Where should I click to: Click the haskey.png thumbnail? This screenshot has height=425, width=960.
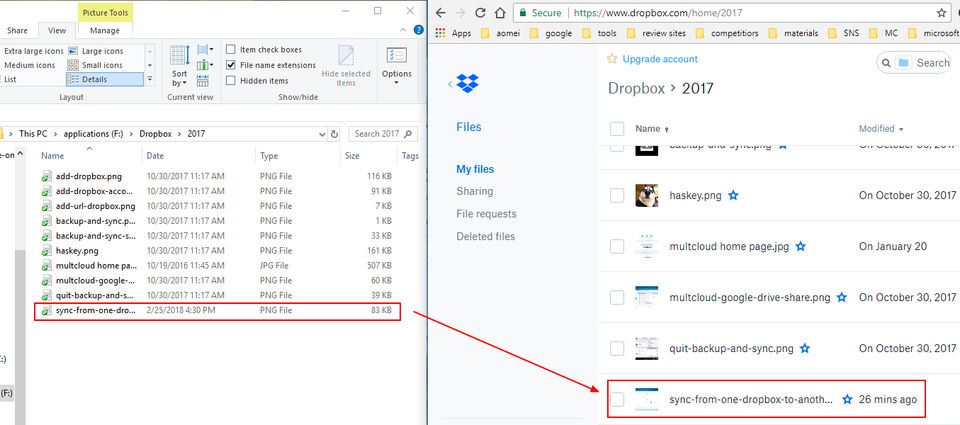(647, 195)
